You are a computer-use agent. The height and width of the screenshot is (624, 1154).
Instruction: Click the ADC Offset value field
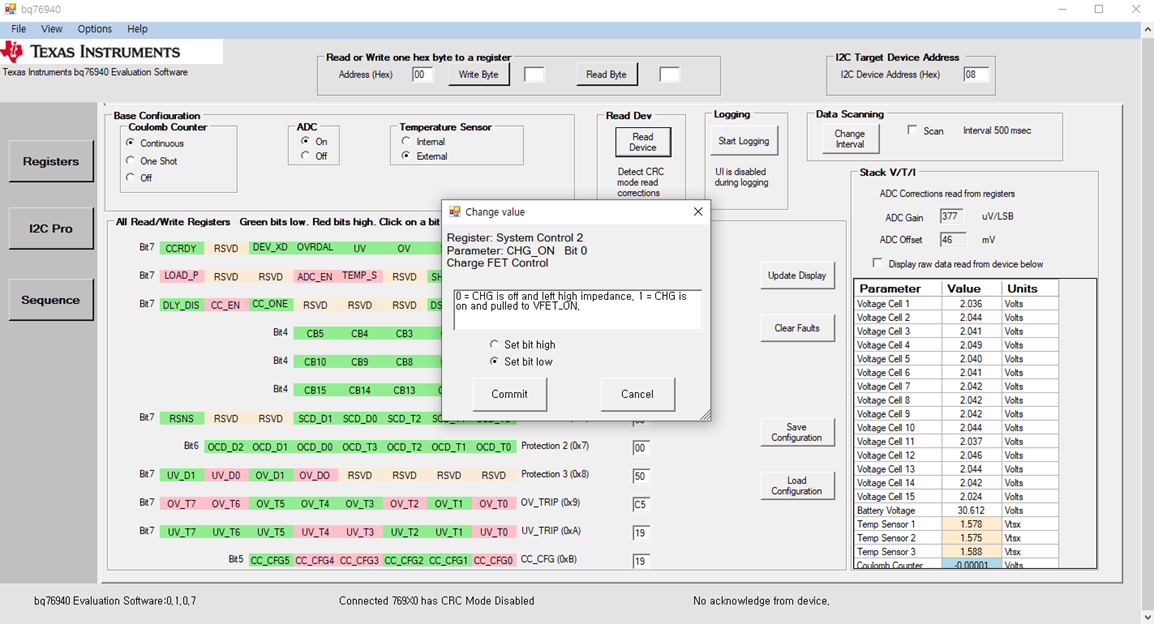click(951, 240)
